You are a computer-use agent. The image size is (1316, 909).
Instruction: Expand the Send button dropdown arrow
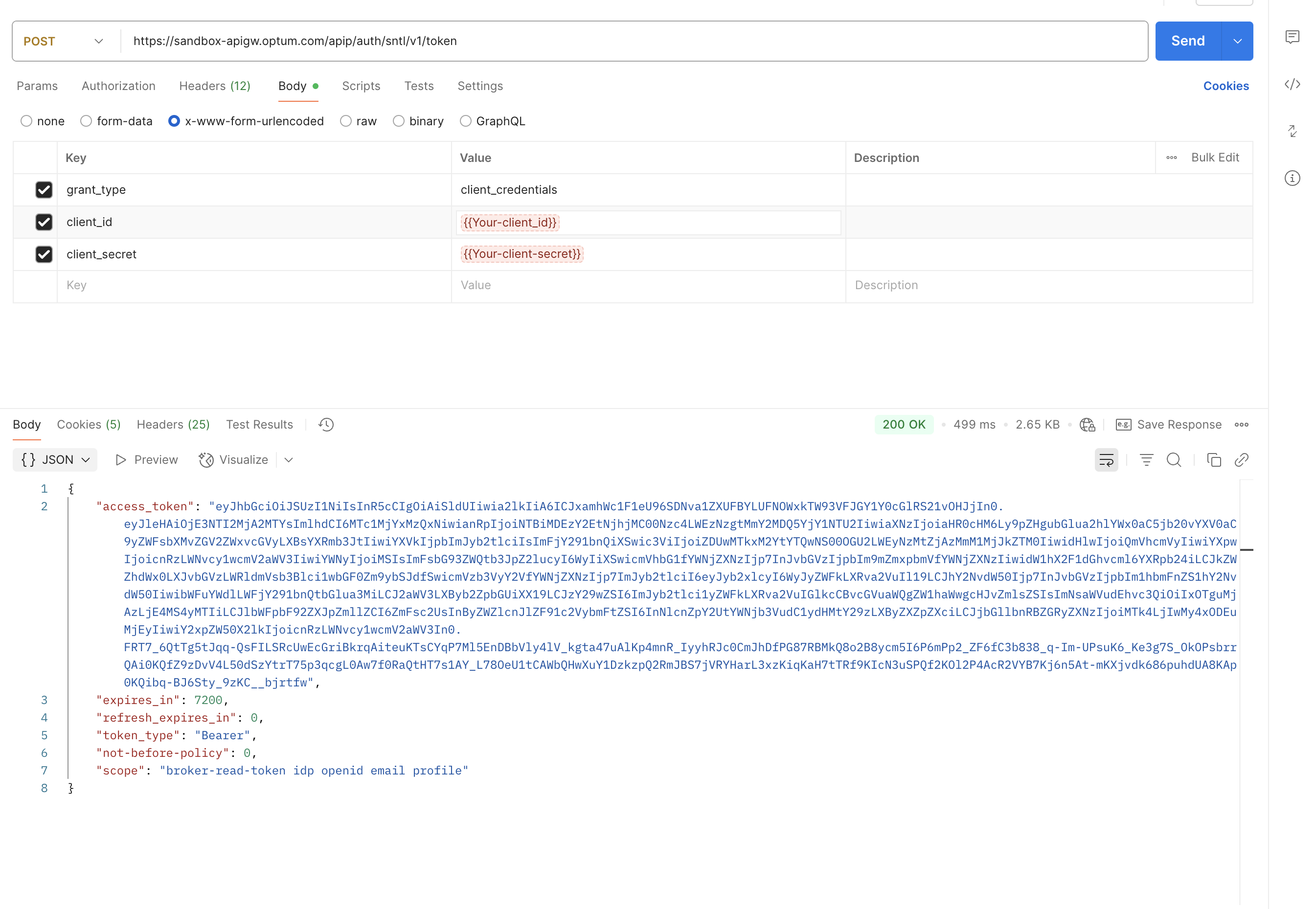(1237, 41)
